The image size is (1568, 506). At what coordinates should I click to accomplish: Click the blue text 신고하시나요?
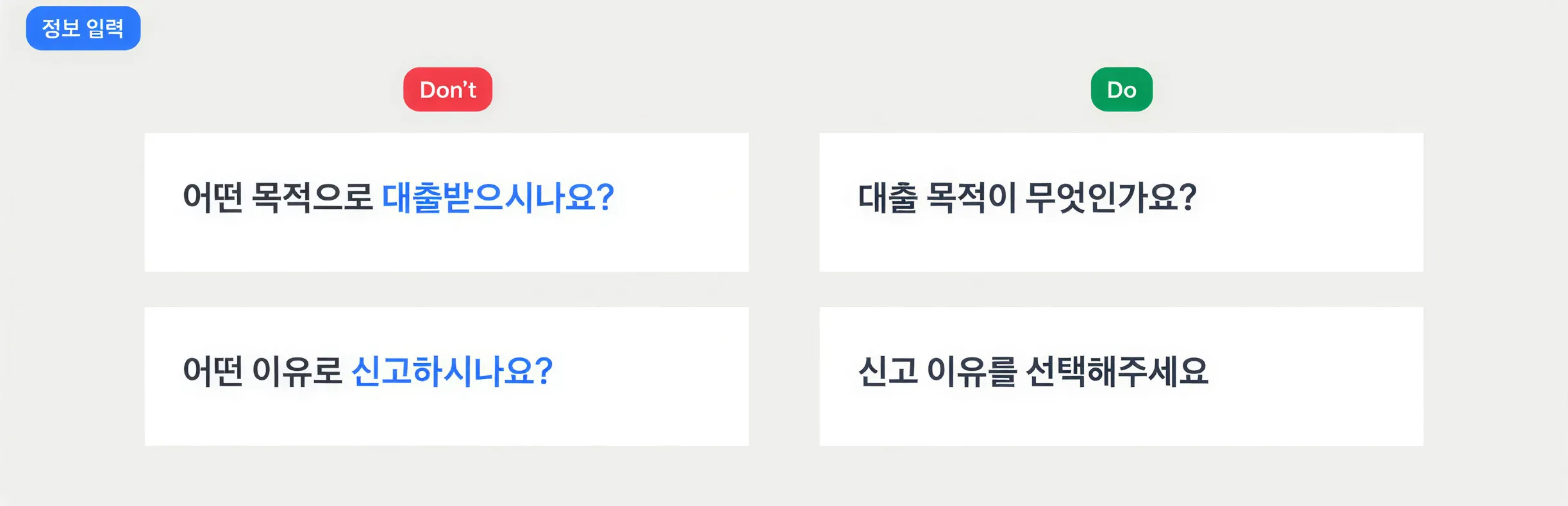(x=451, y=371)
